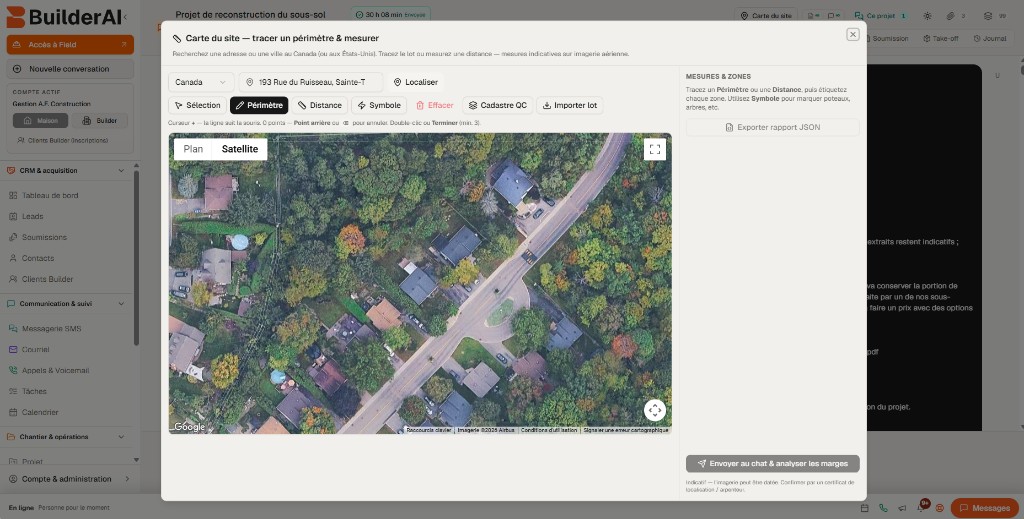The height and width of the screenshot is (519, 1024).
Task: Click the address search field
Action: 311,82
